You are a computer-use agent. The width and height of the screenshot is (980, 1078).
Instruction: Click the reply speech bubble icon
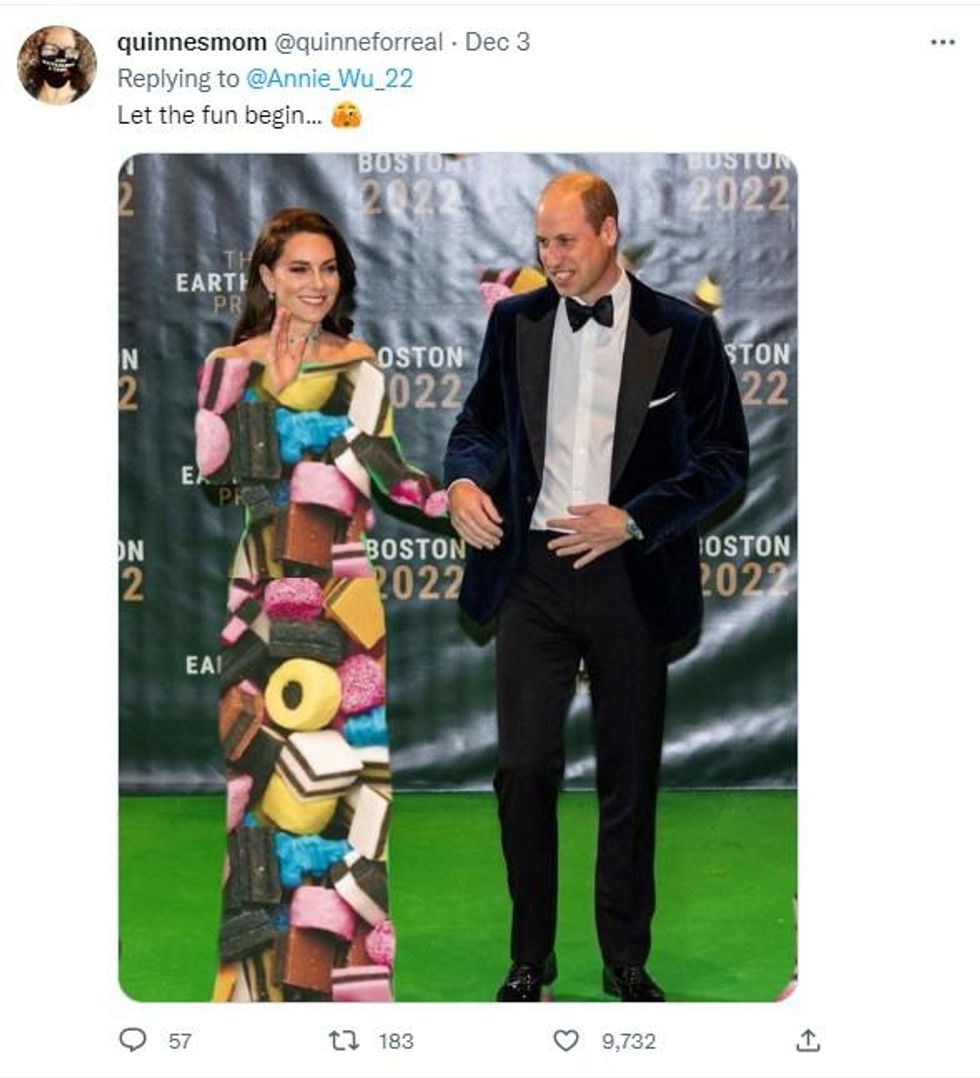point(133,1040)
